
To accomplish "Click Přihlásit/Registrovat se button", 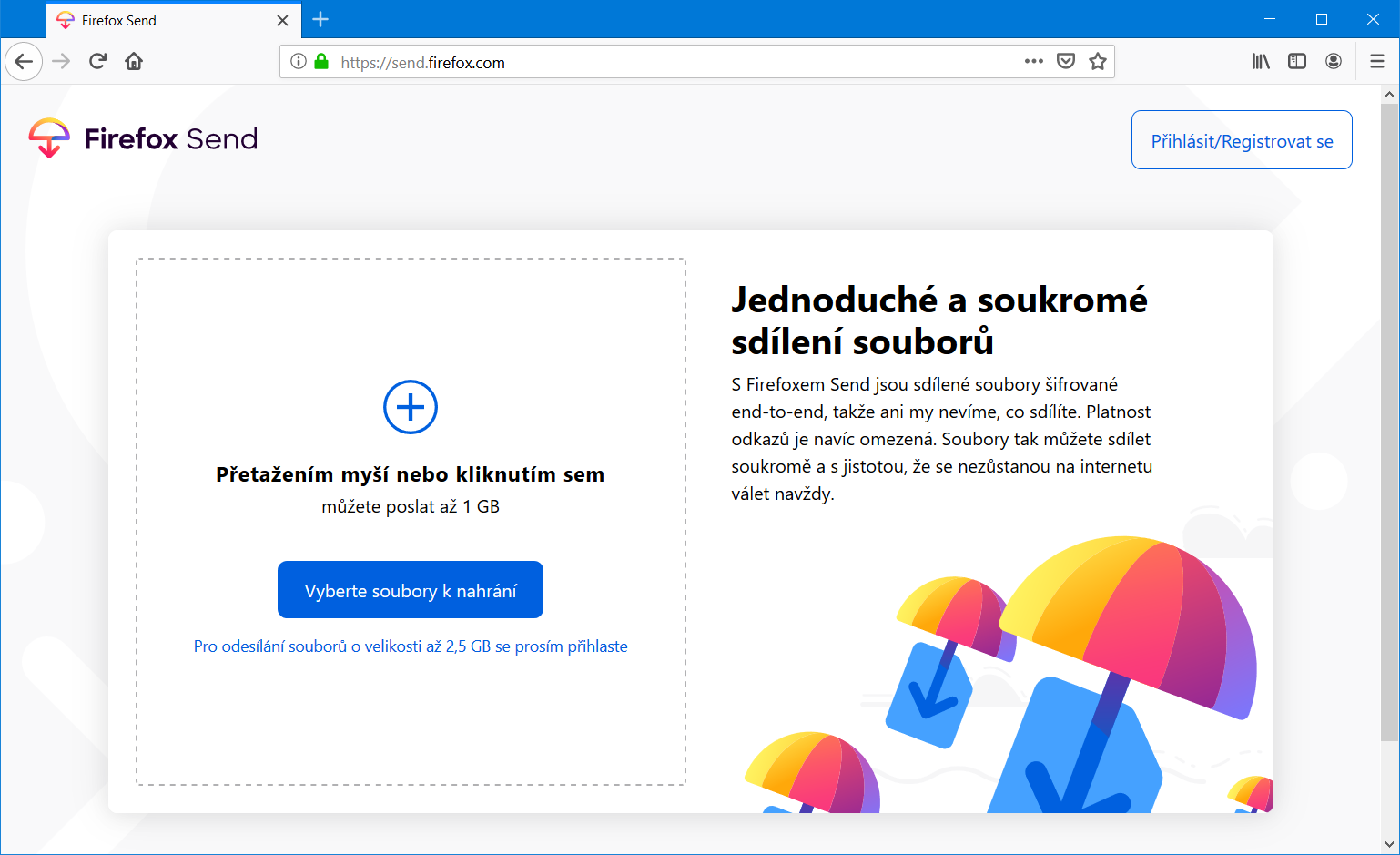I will click(1241, 139).
